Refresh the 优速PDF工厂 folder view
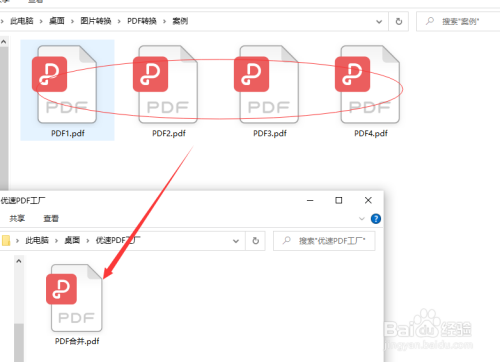The width and height of the screenshot is (500, 362). (x=256, y=241)
